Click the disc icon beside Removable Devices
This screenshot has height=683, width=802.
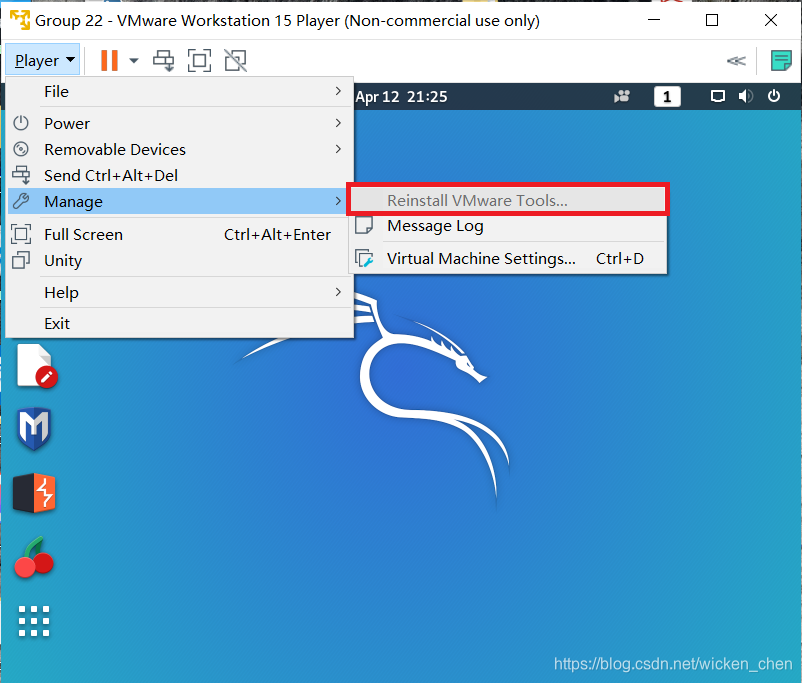point(21,149)
